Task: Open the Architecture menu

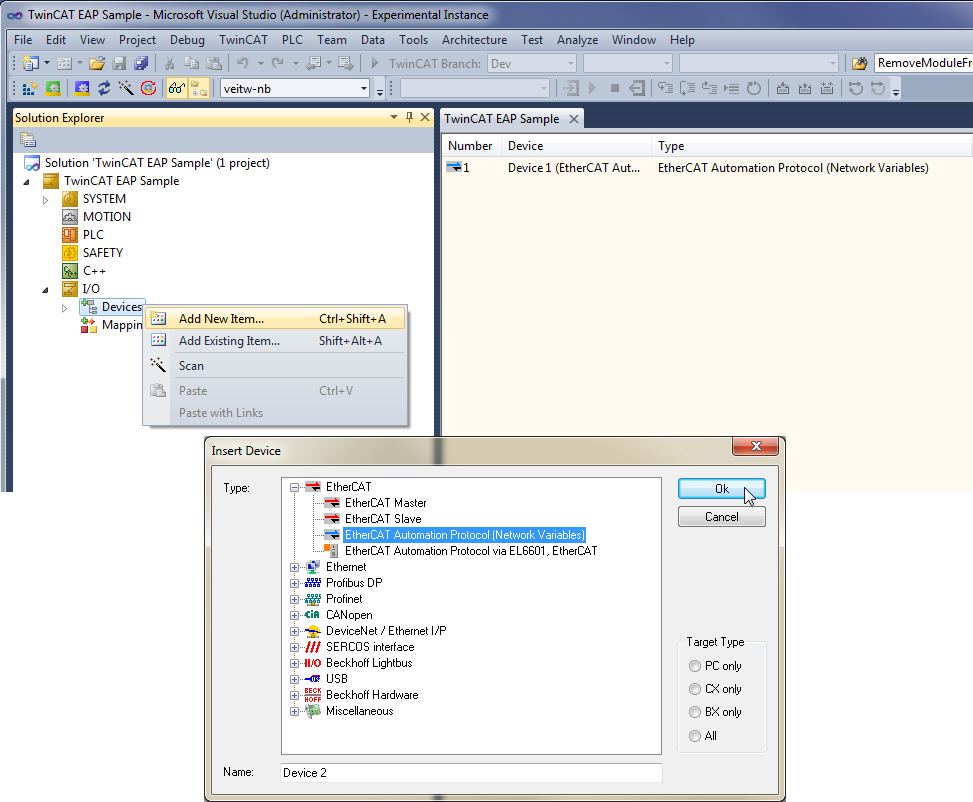Action: coord(474,40)
